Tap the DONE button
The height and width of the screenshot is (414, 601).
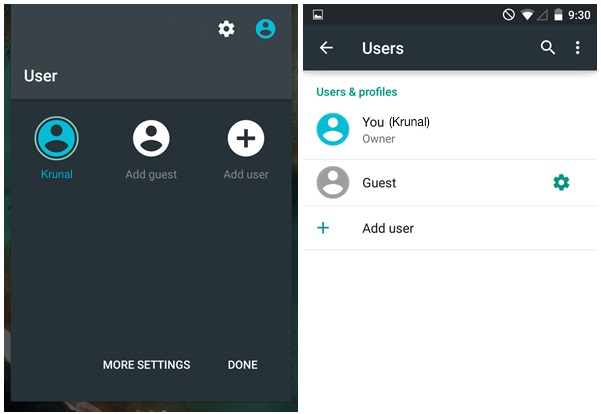coord(243,365)
